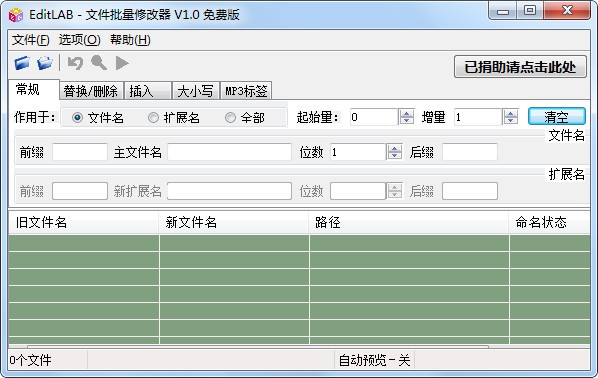Click the 主文件名 input field
Viewport: 598px width, 378px height.
pos(230,152)
